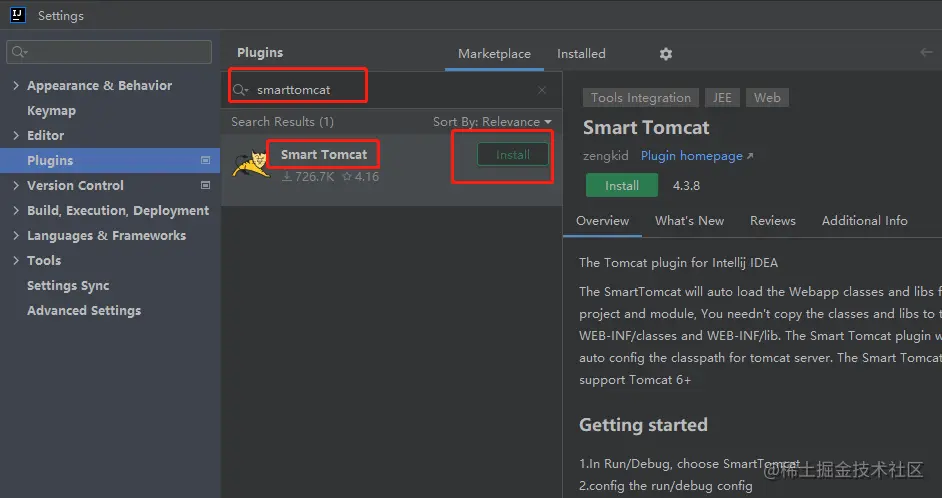Screen dimensions: 942x498
Task: Expand Languages & Frameworks node
Action: [16, 235]
